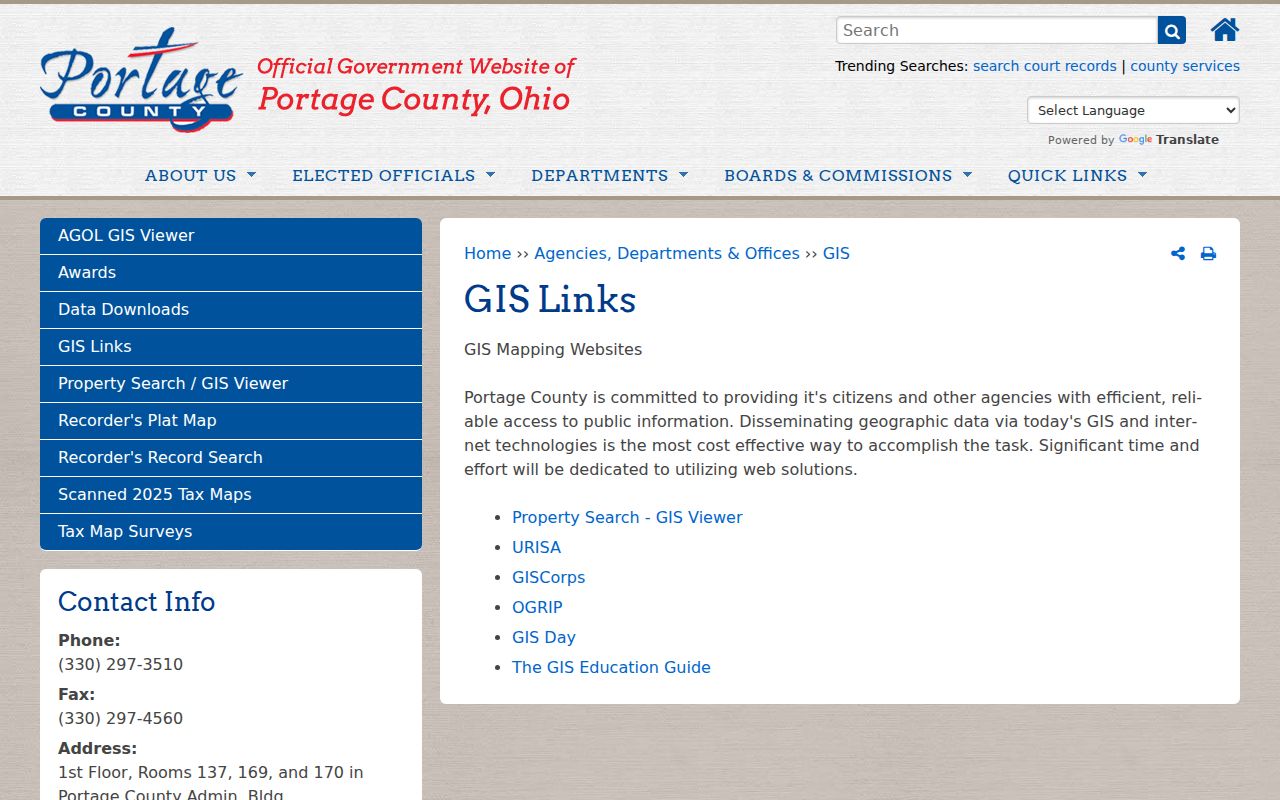Screen dimensions: 1280x800
Task: Click the fax number (330) 297-4560
Action: point(120,719)
